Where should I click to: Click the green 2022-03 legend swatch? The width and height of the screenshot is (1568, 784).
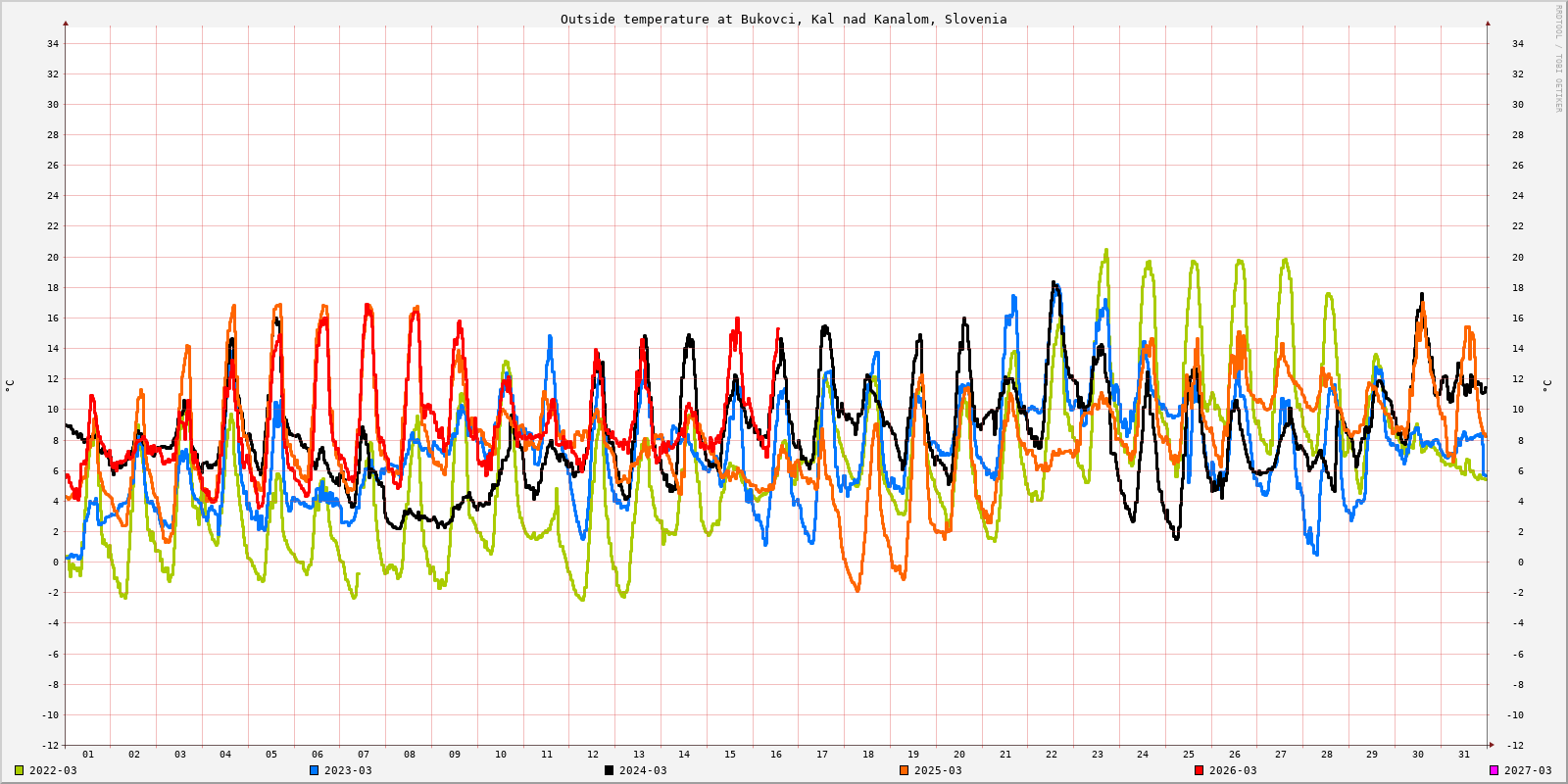(x=20, y=770)
